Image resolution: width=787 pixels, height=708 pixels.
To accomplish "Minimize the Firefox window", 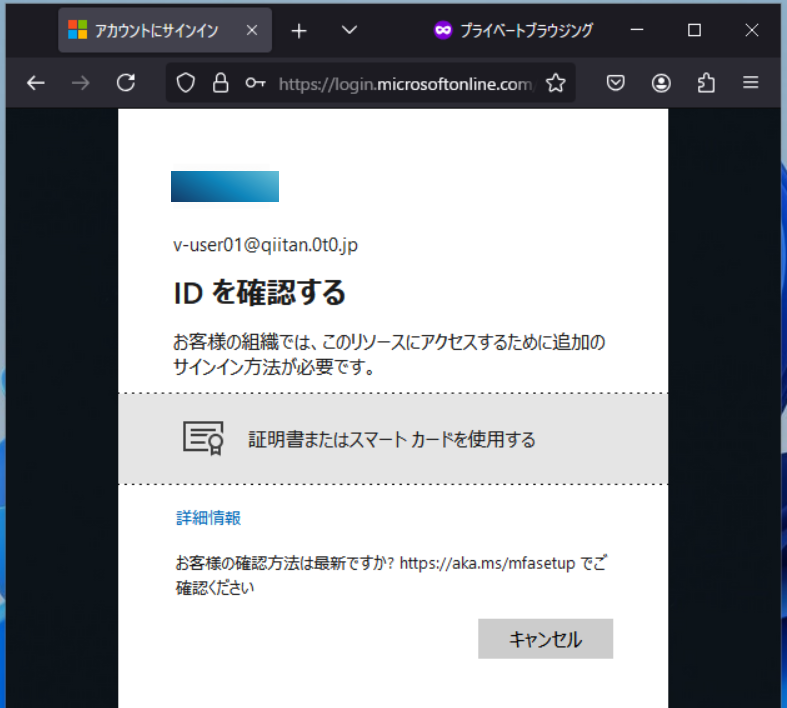I will pos(637,30).
